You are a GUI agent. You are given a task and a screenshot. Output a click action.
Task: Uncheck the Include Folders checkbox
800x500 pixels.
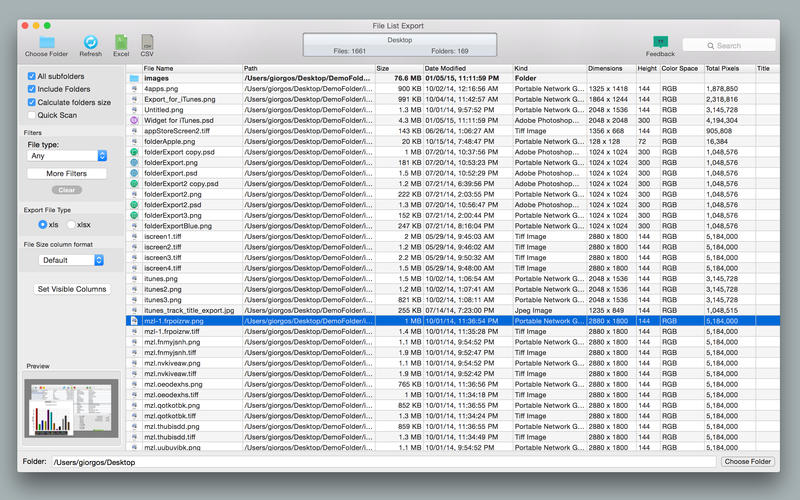32,89
